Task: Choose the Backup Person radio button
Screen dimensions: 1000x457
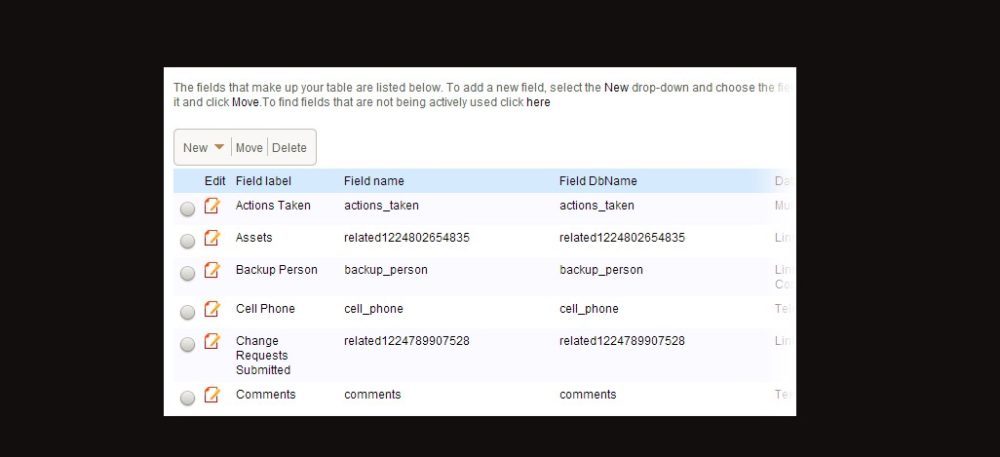Action: [x=188, y=274]
